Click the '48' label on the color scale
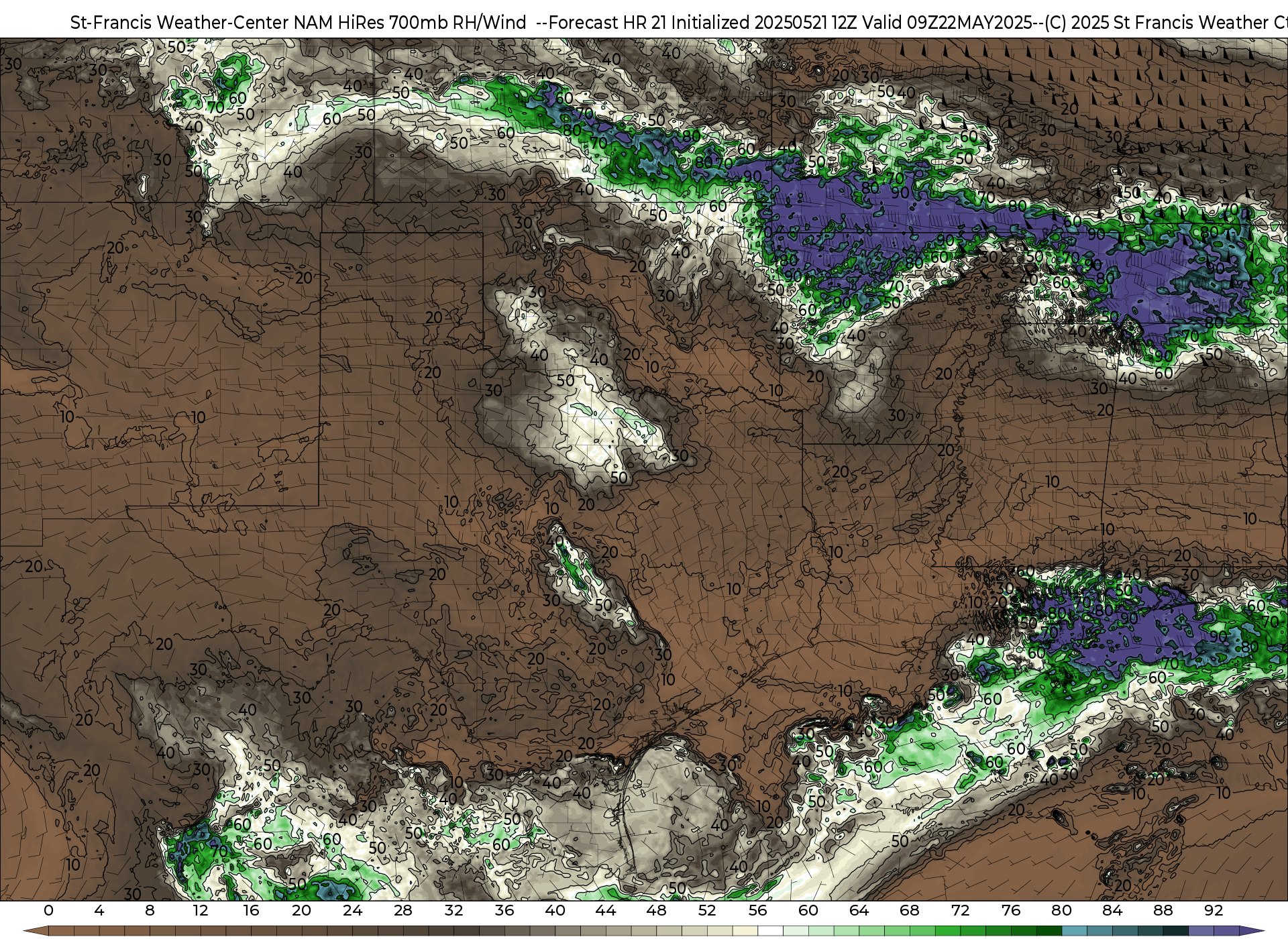Screen dimensions: 1288x939 pos(656,910)
